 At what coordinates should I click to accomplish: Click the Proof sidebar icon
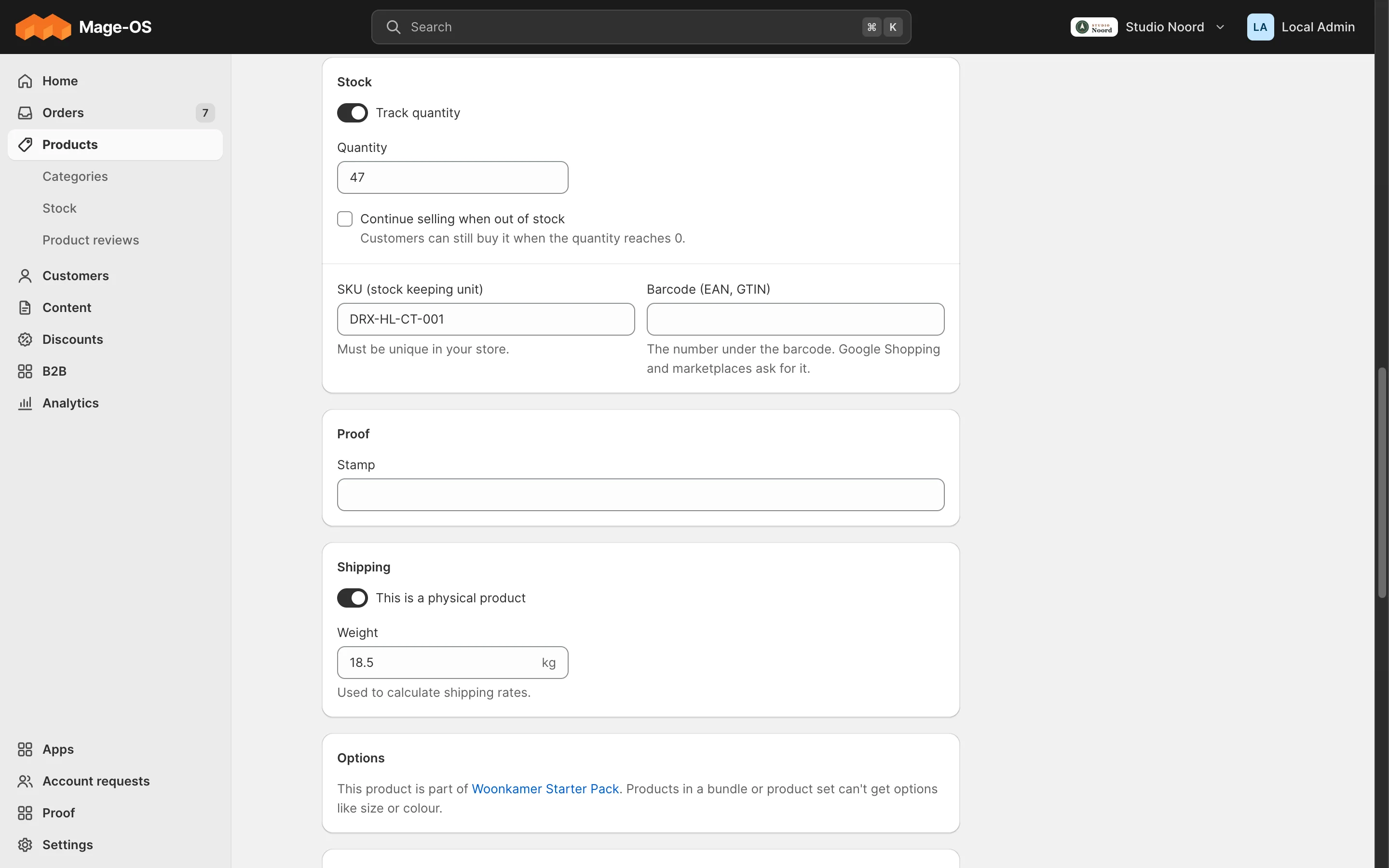pyautogui.click(x=25, y=813)
